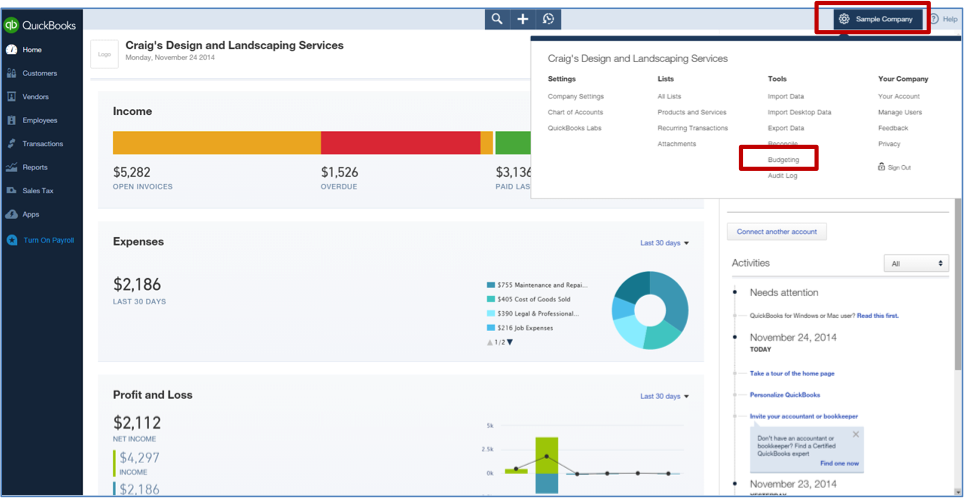964x498 pixels.
Task: Click the $405 Cost of Goods Sold legend
Action: coord(528,299)
